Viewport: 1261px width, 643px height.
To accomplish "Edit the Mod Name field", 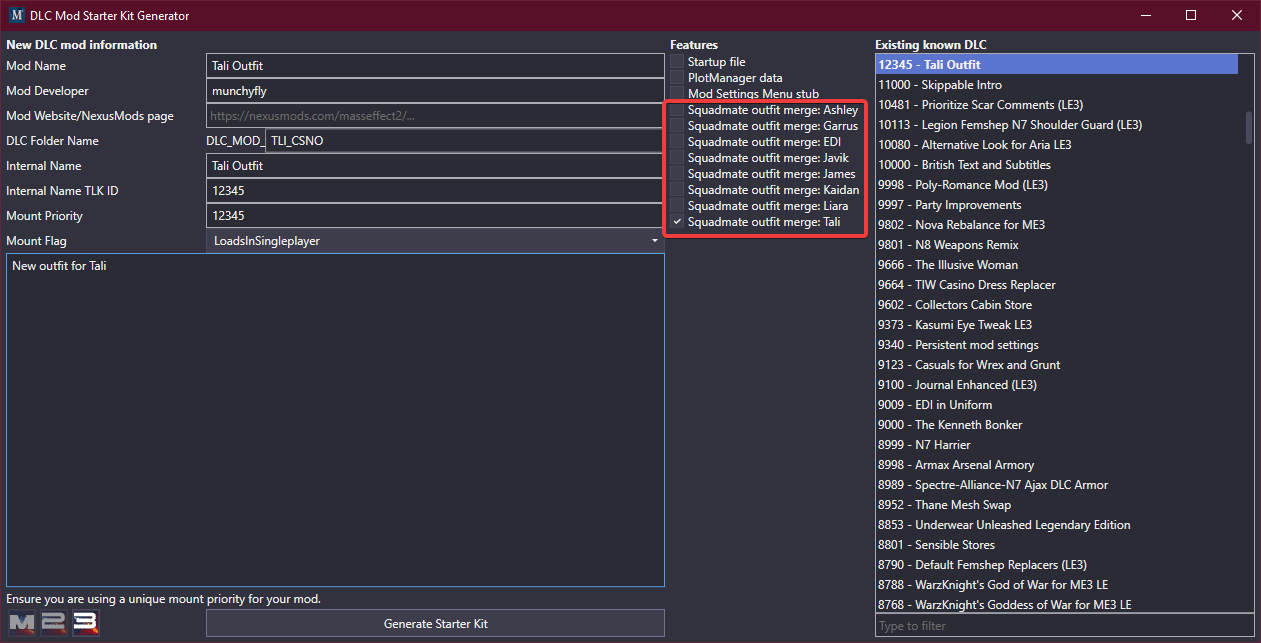I will tap(435, 66).
